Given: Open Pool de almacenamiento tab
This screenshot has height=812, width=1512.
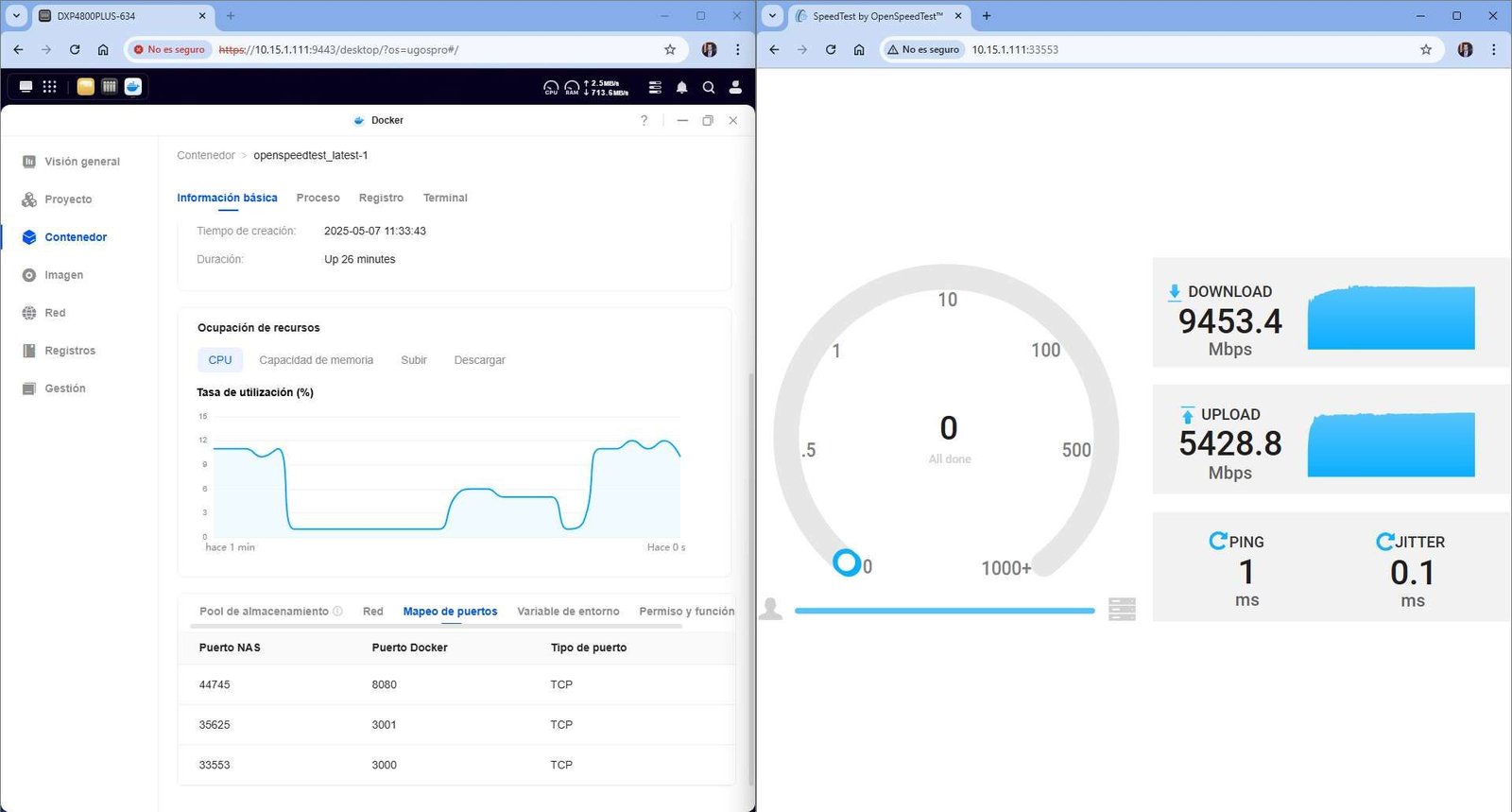Looking at the screenshot, I should (x=264, y=612).
